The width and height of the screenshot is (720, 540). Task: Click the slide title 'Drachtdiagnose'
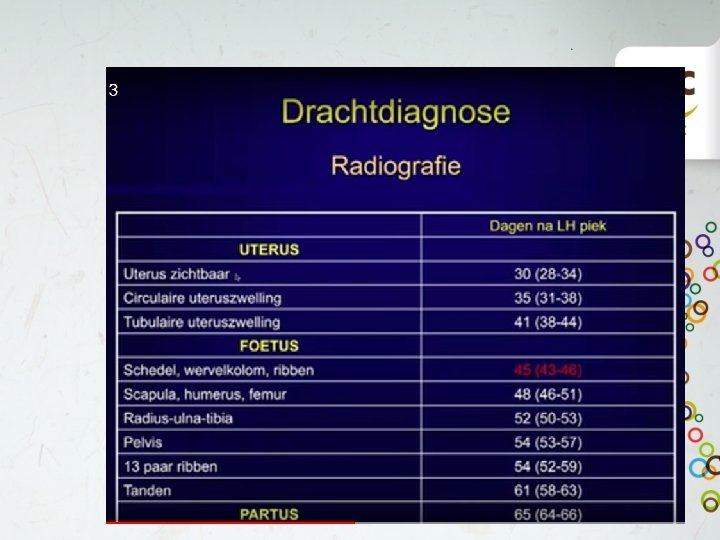point(395,112)
